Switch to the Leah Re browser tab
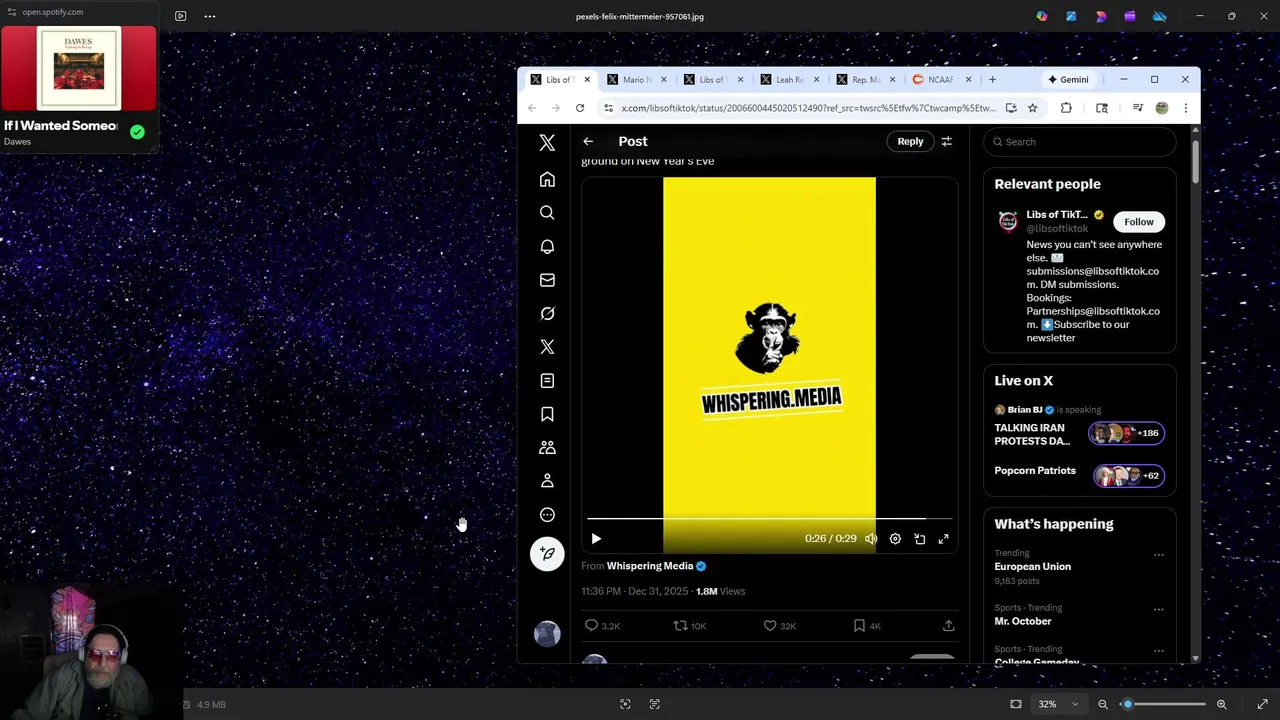 point(789,80)
